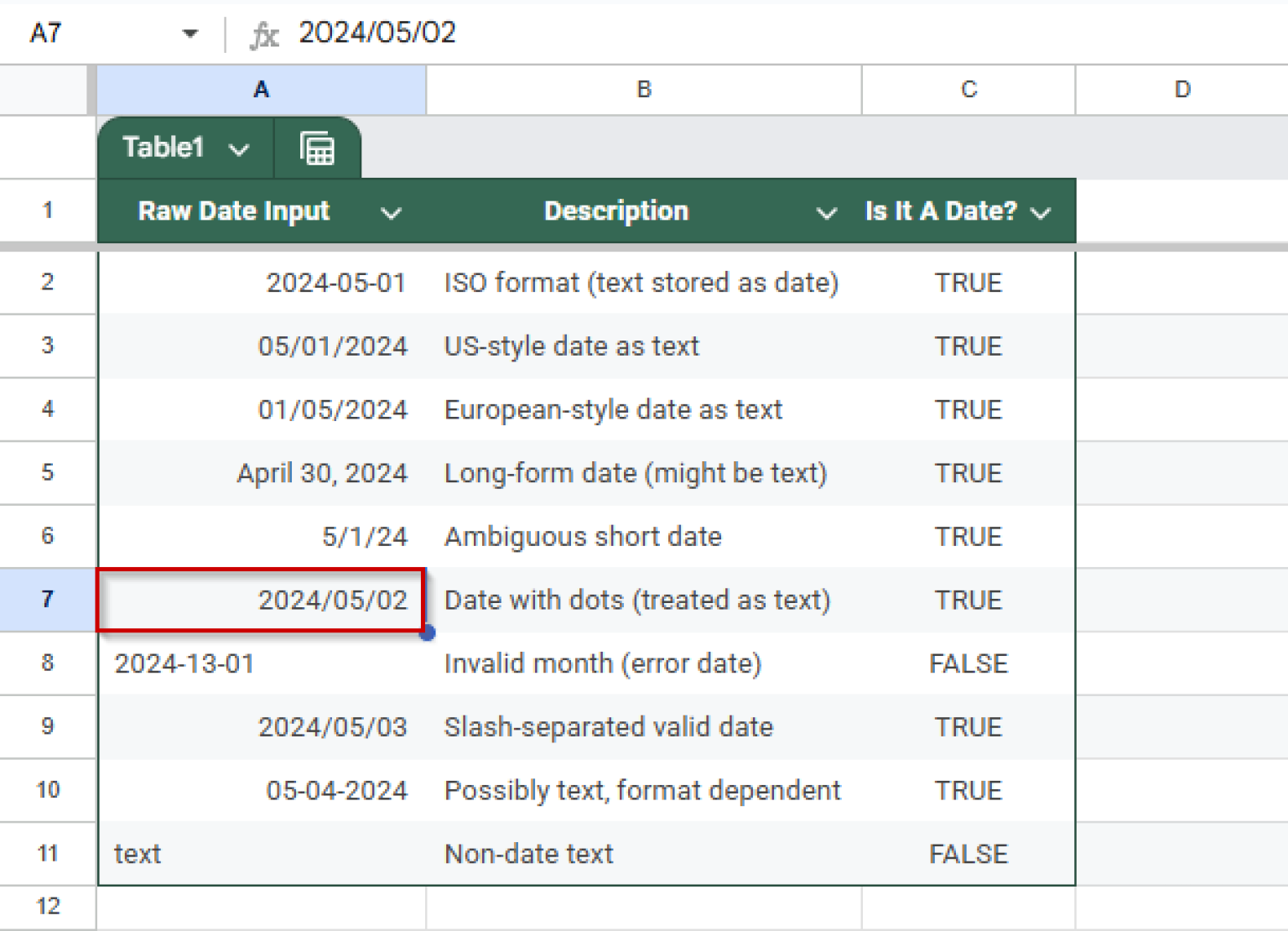Open the Description column dropdown
Image resolution: width=1288 pixels, height=931 pixels.
coord(827,212)
